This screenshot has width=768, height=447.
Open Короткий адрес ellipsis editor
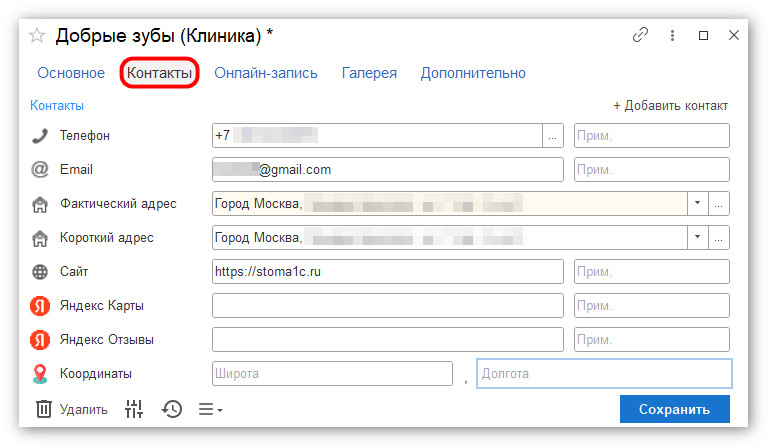(719, 237)
